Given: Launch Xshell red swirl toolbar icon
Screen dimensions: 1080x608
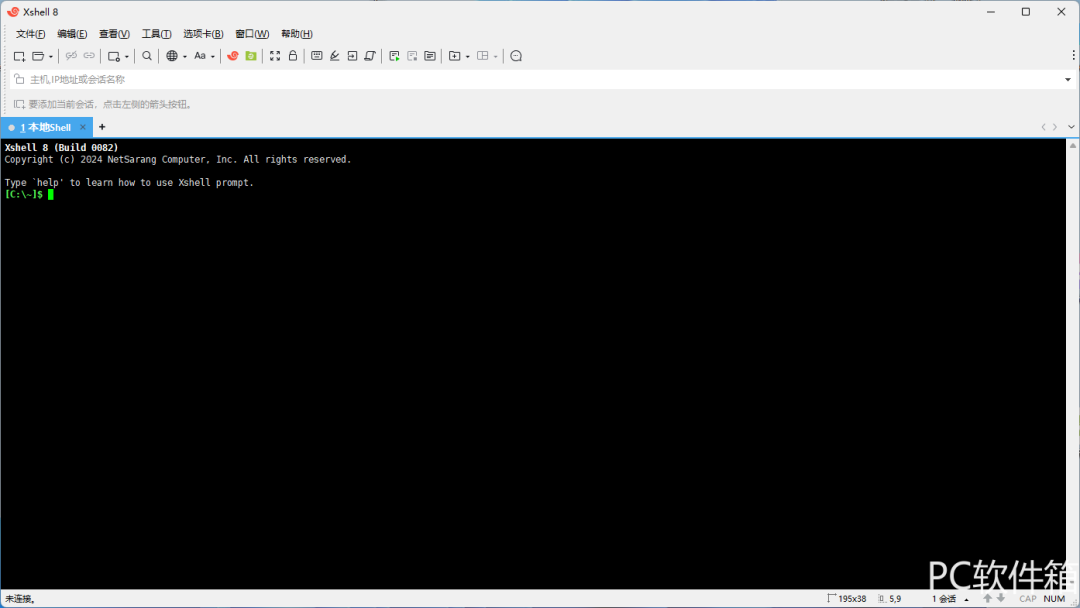Looking at the screenshot, I should click(233, 56).
